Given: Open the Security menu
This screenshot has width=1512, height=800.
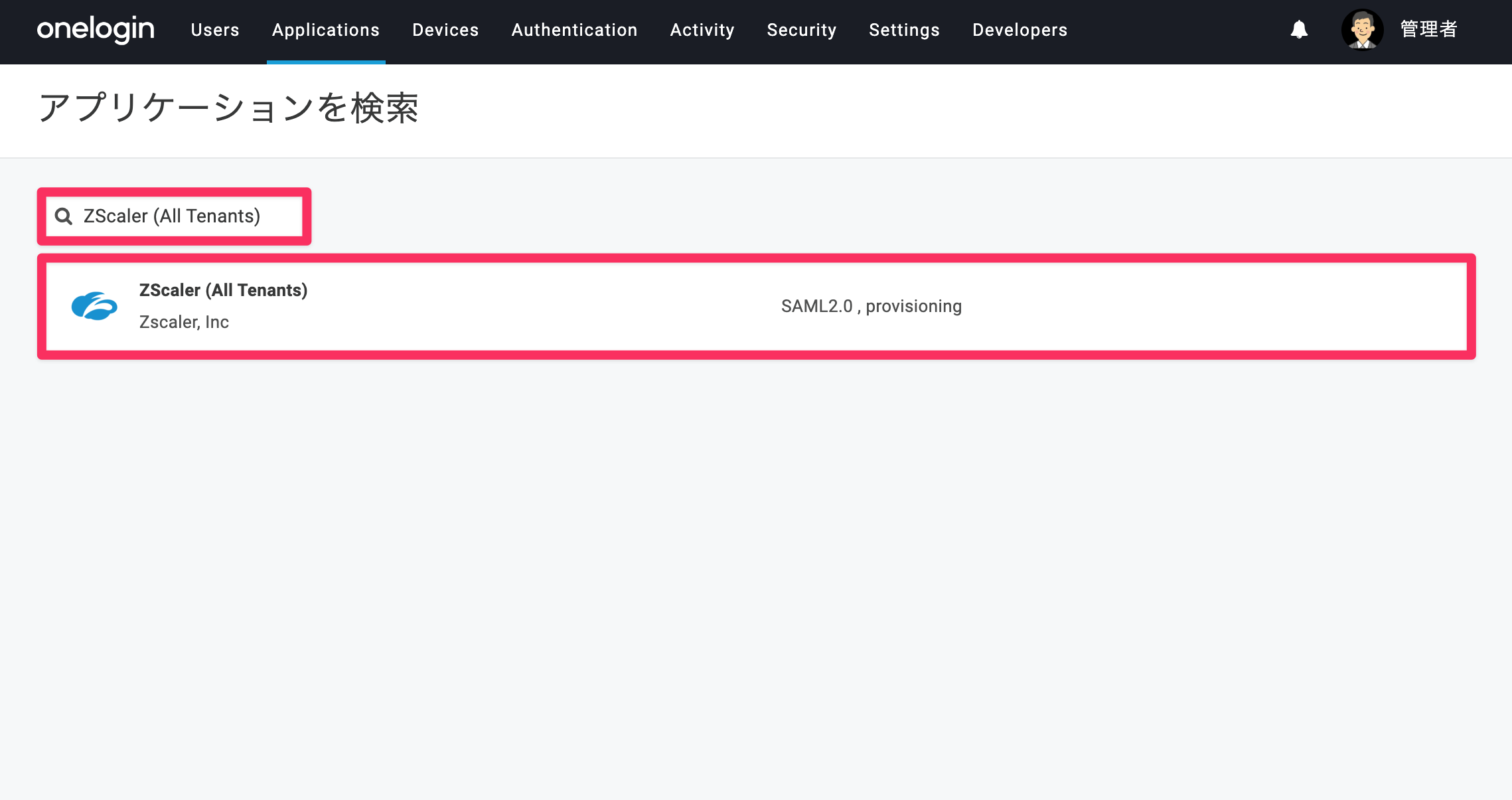Looking at the screenshot, I should pyautogui.click(x=802, y=30).
